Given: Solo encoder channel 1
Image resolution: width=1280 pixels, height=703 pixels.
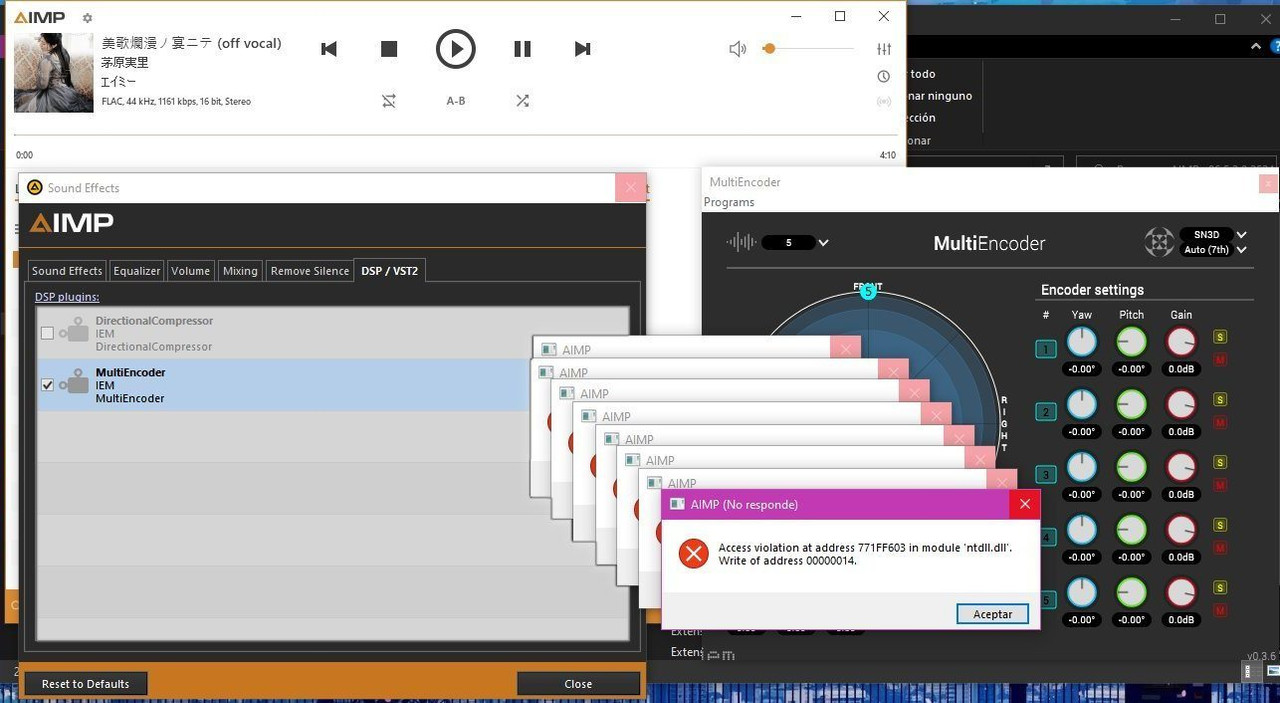Looking at the screenshot, I should [x=1220, y=337].
